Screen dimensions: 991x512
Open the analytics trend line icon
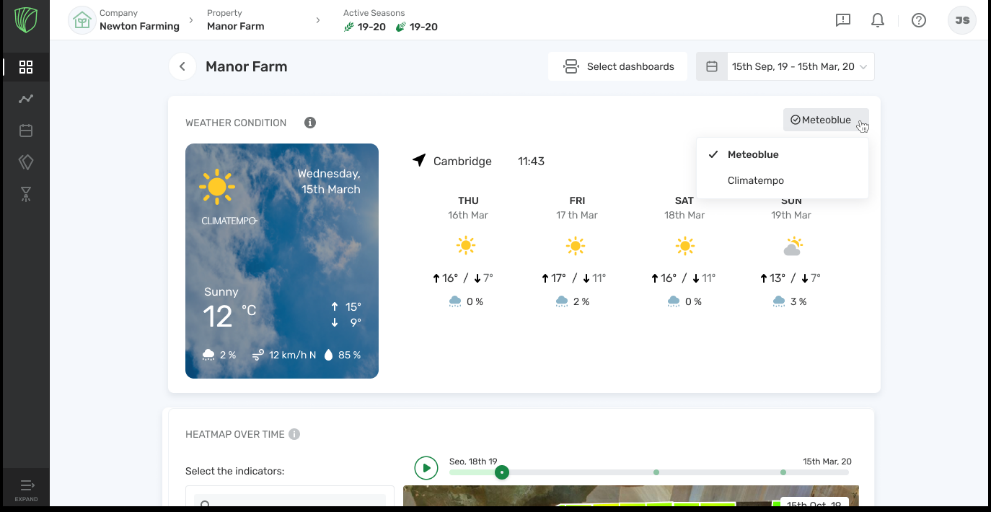[x=26, y=99]
